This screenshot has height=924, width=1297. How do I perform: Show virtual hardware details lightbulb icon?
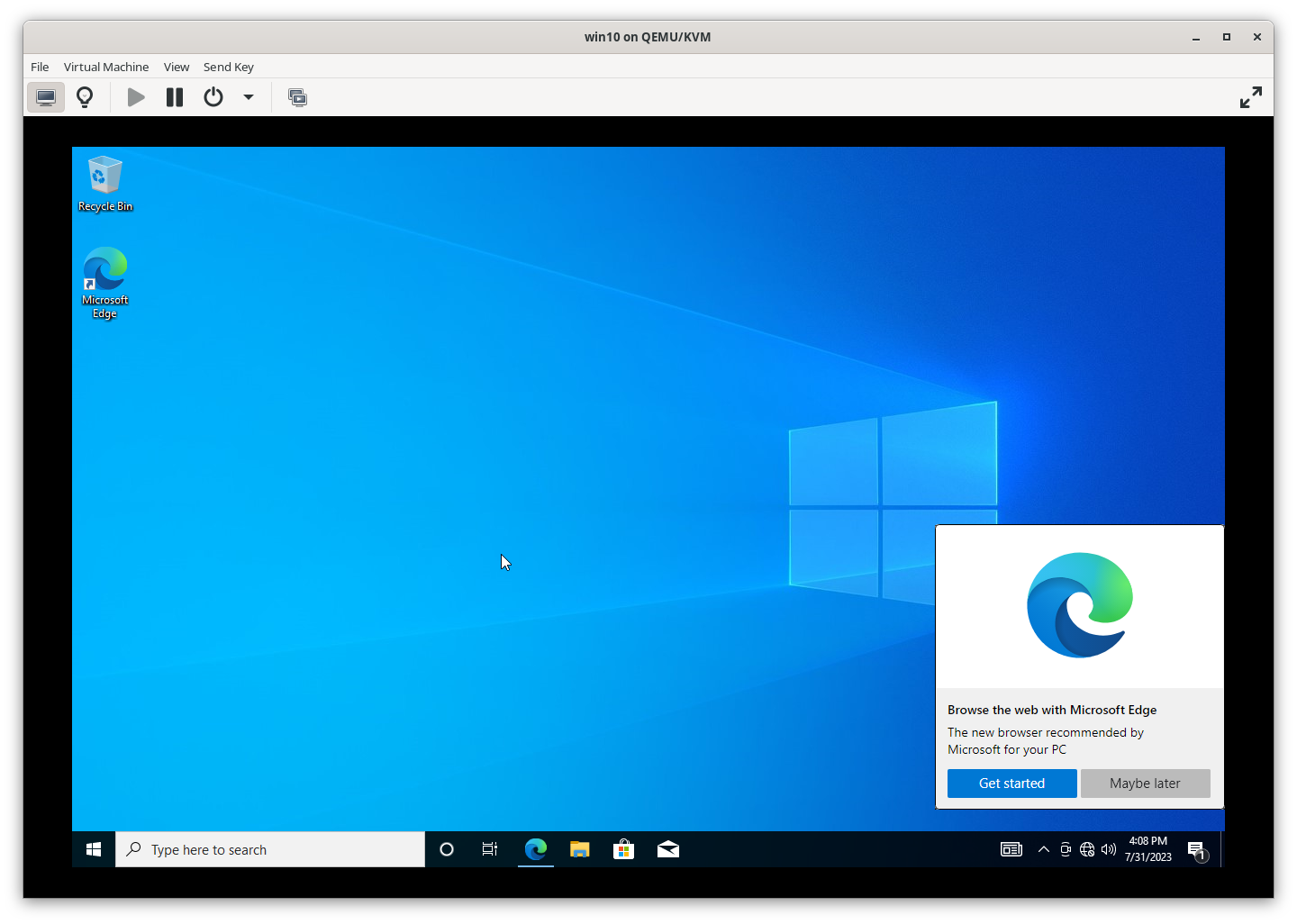(x=85, y=97)
